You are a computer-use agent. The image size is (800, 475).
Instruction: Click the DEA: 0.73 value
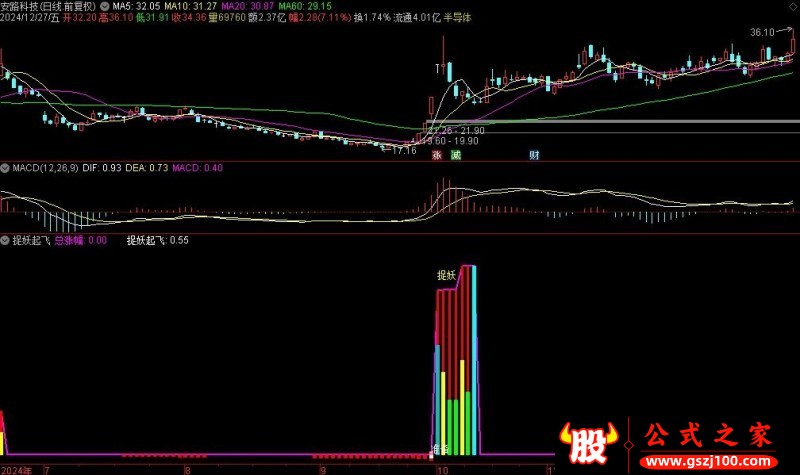(146, 168)
